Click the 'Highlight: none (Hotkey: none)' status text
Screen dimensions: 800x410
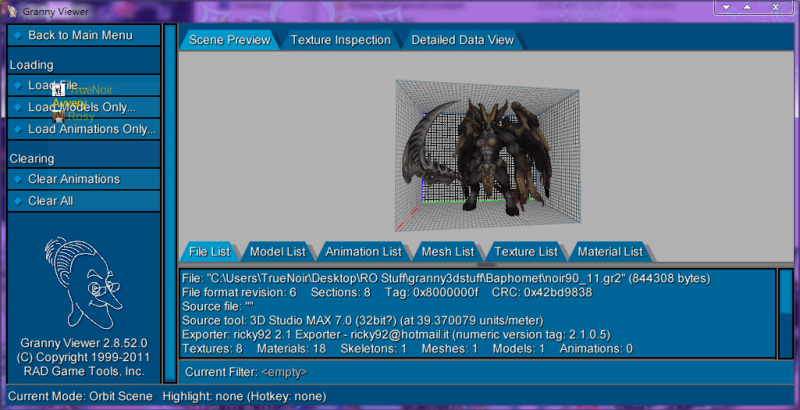pos(244,396)
